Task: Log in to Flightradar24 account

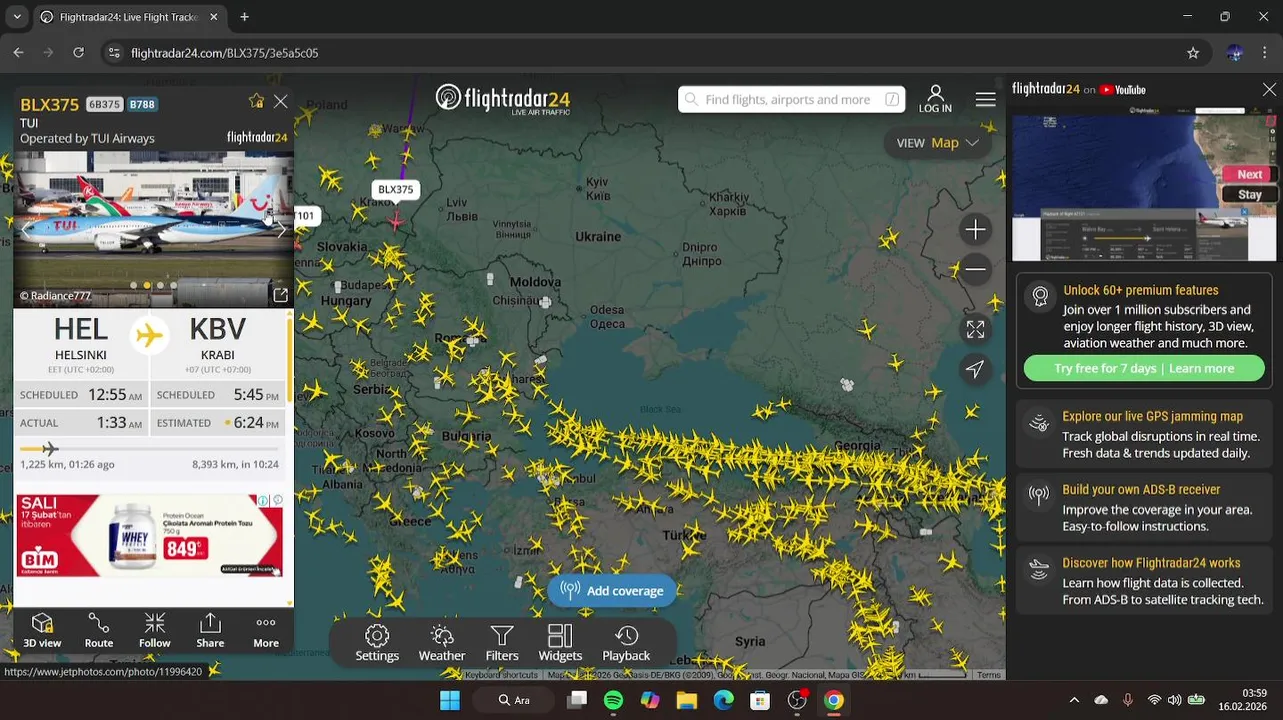Action: tap(935, 99)
